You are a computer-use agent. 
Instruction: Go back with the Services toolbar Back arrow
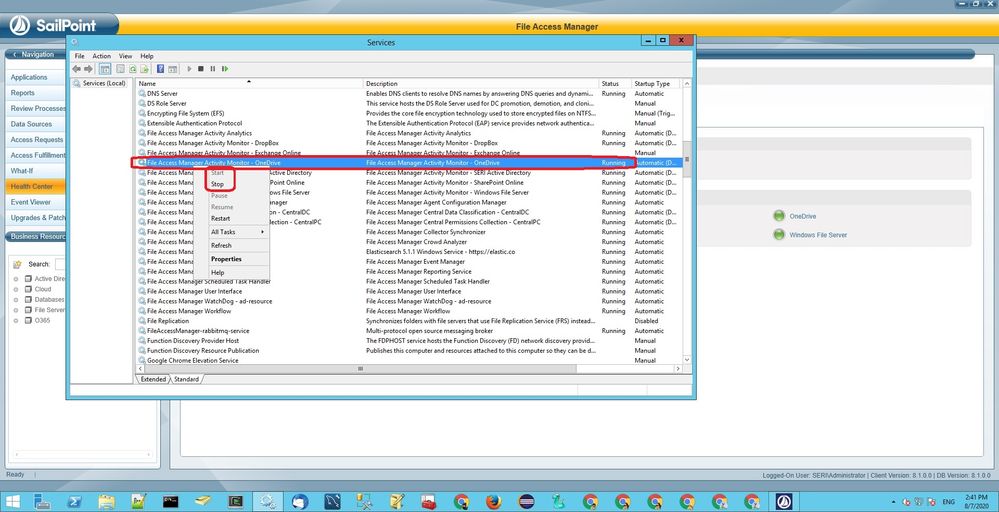click(x=76, y=69)
